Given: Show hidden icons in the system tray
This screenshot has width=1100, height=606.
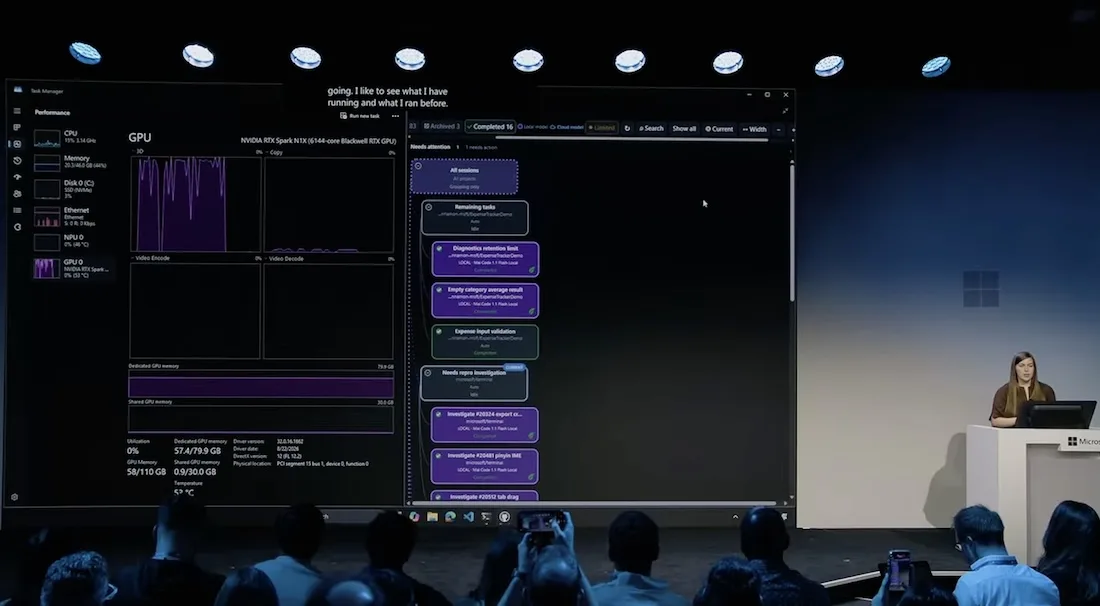Looking at the screenshot, I should 735,517.
